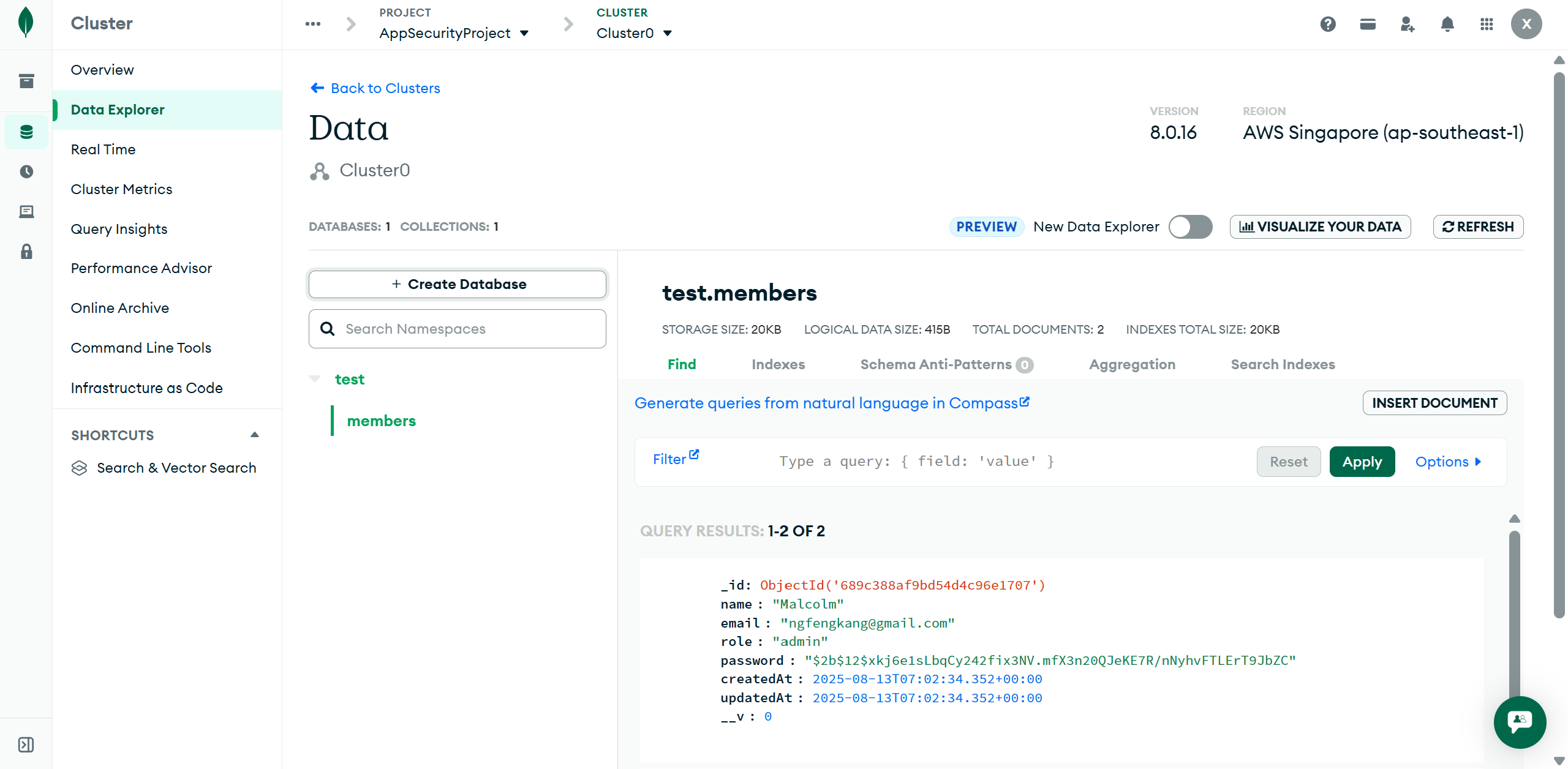Open the notifications bell

click(1447, 24)
